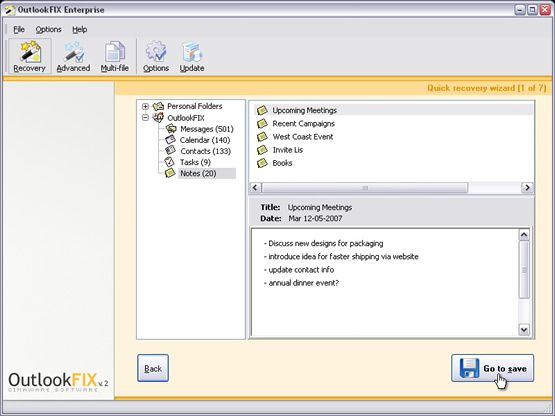Select Messages (501) in folder tree
The width and height of the screenshot is (555, 416).
tap(207, 129)
